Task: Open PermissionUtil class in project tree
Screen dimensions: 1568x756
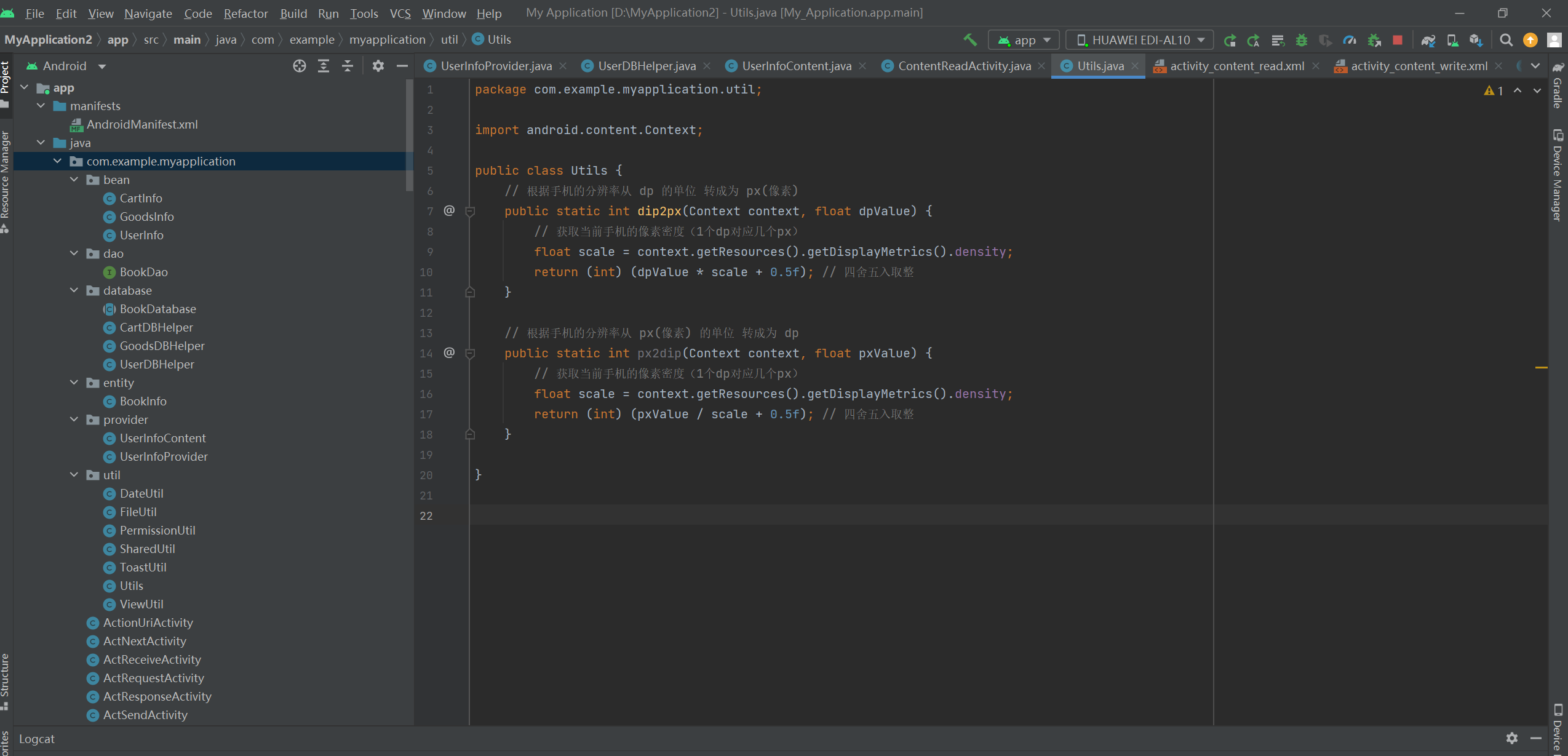Action: [x=157, y=530]
